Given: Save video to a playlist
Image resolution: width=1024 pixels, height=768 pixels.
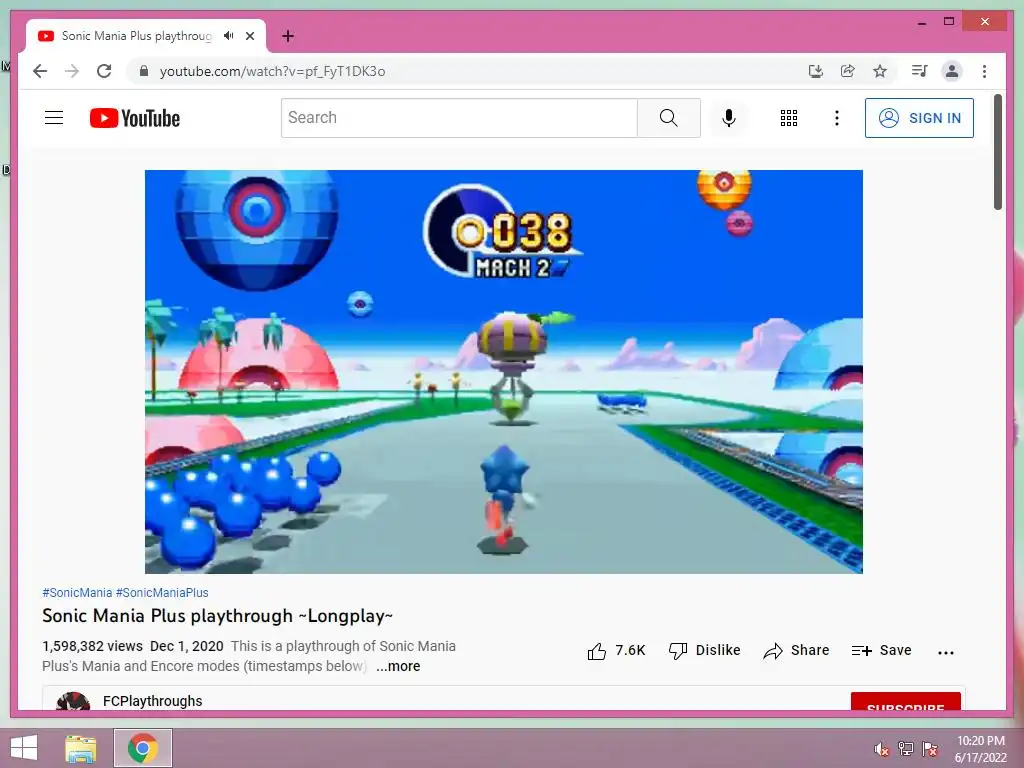Looking at the screenshot, I should [881, 650].
